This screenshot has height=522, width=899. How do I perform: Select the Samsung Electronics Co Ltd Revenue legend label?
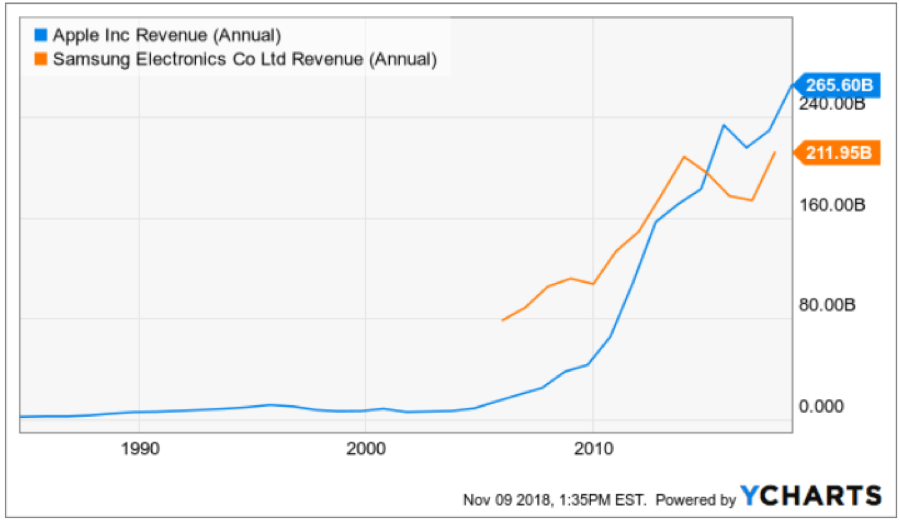point(245,60)
